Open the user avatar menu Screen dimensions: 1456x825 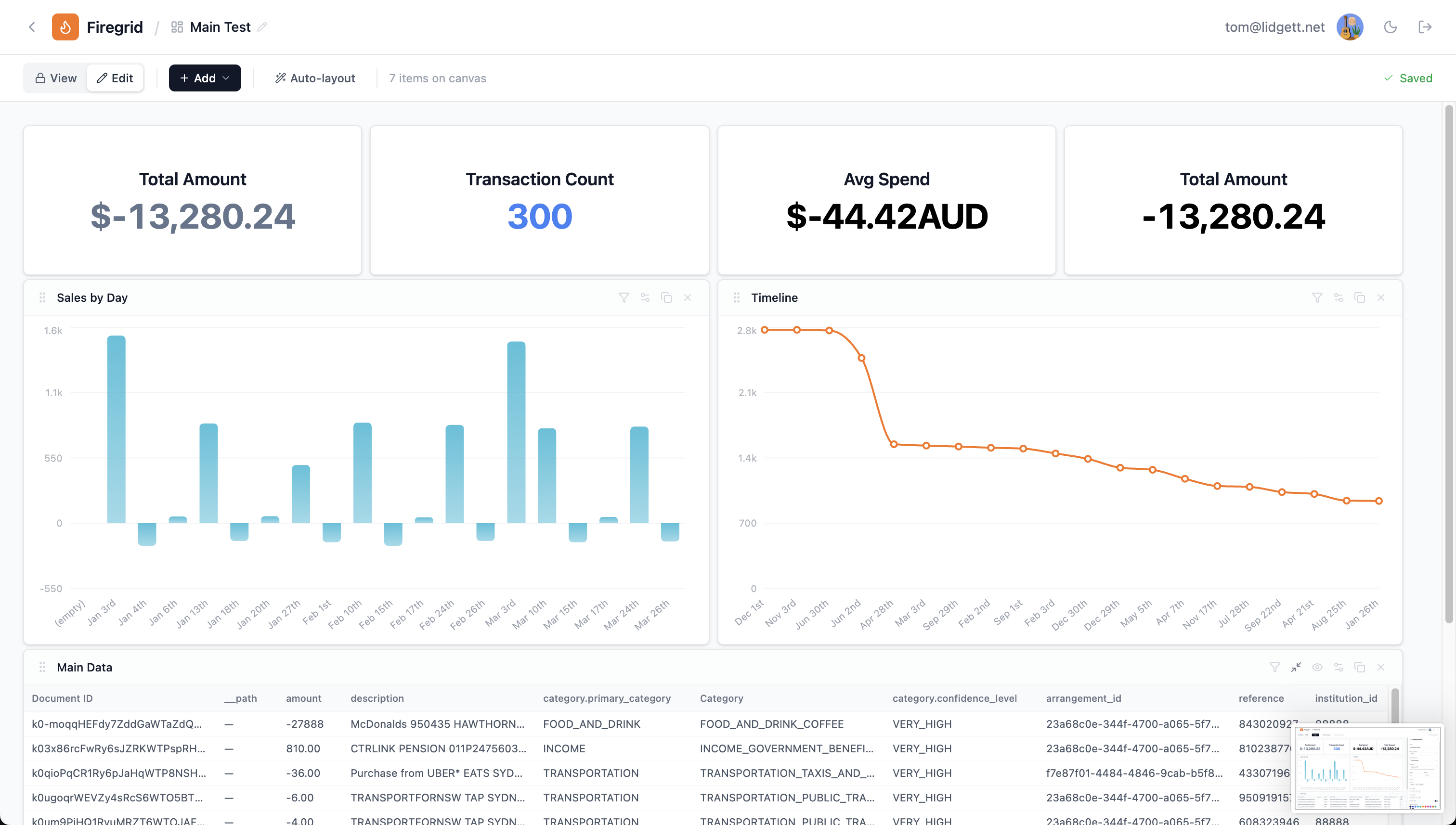pyautogui.click(x=1350, y=27)
